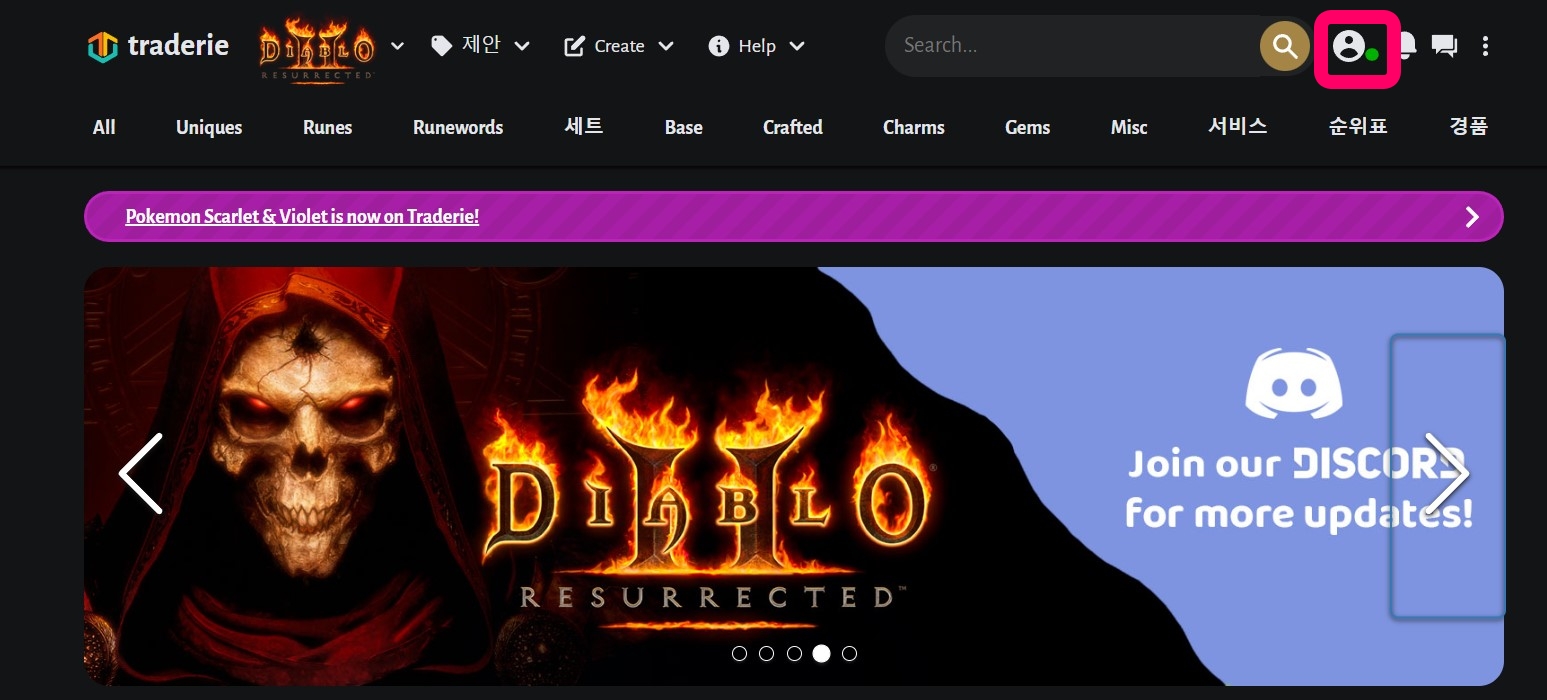
Task: Click the magnifier search button
Action: (x=1285, y=46)
